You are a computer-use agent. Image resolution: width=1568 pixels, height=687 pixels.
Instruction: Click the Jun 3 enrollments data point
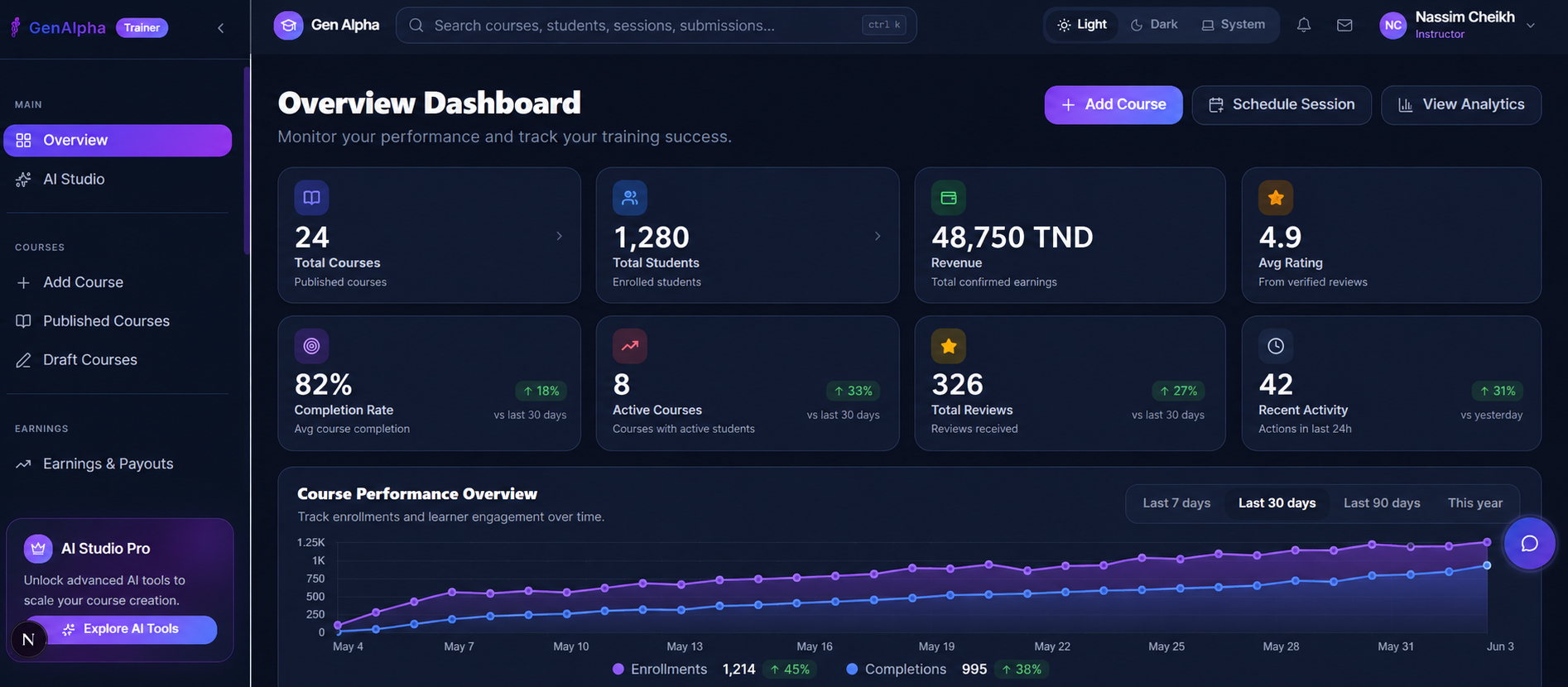coord(1487,542)
